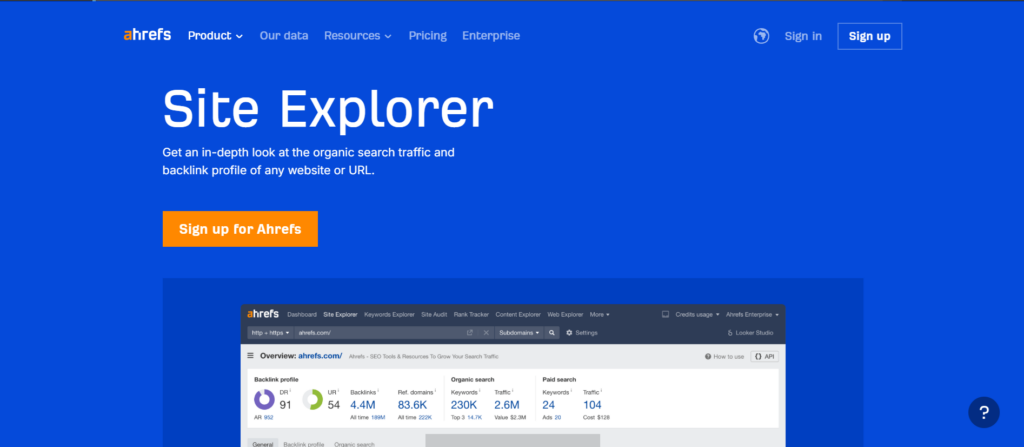Image resolution: width=1024 pixels, height=447 pixels.
Task: Select Keywords Explorer in the preview navigation
Action: click(x=389, y=314)
